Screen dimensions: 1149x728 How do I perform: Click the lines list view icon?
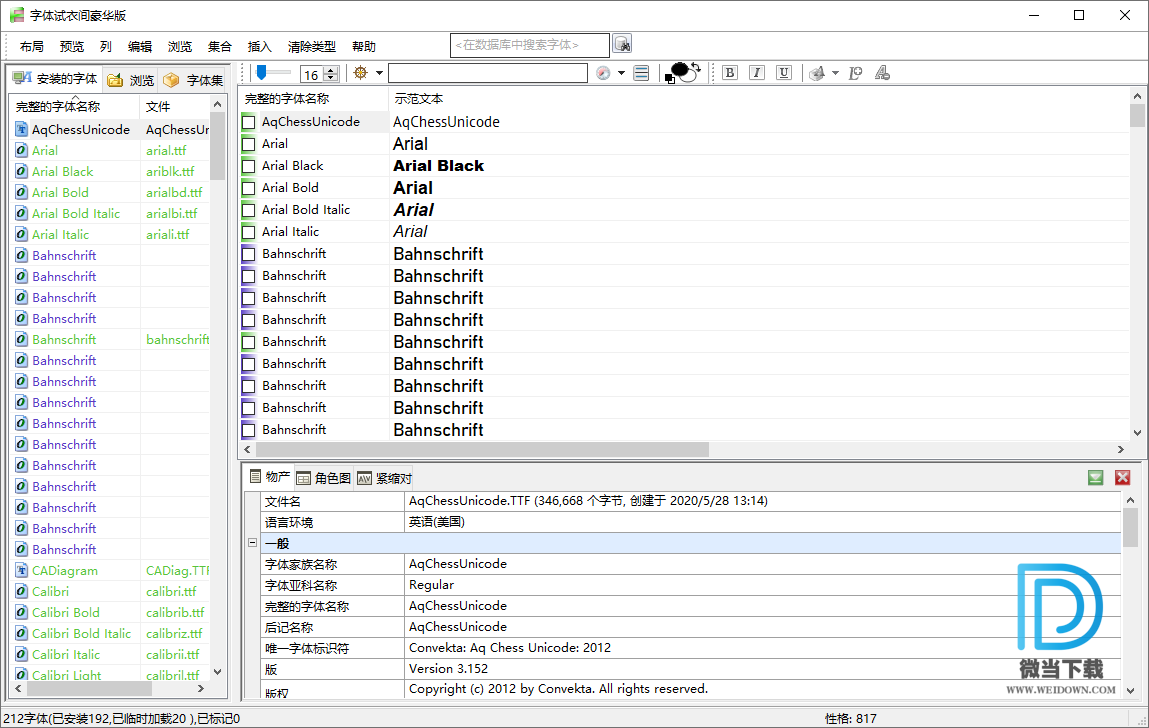click(641, 73)
